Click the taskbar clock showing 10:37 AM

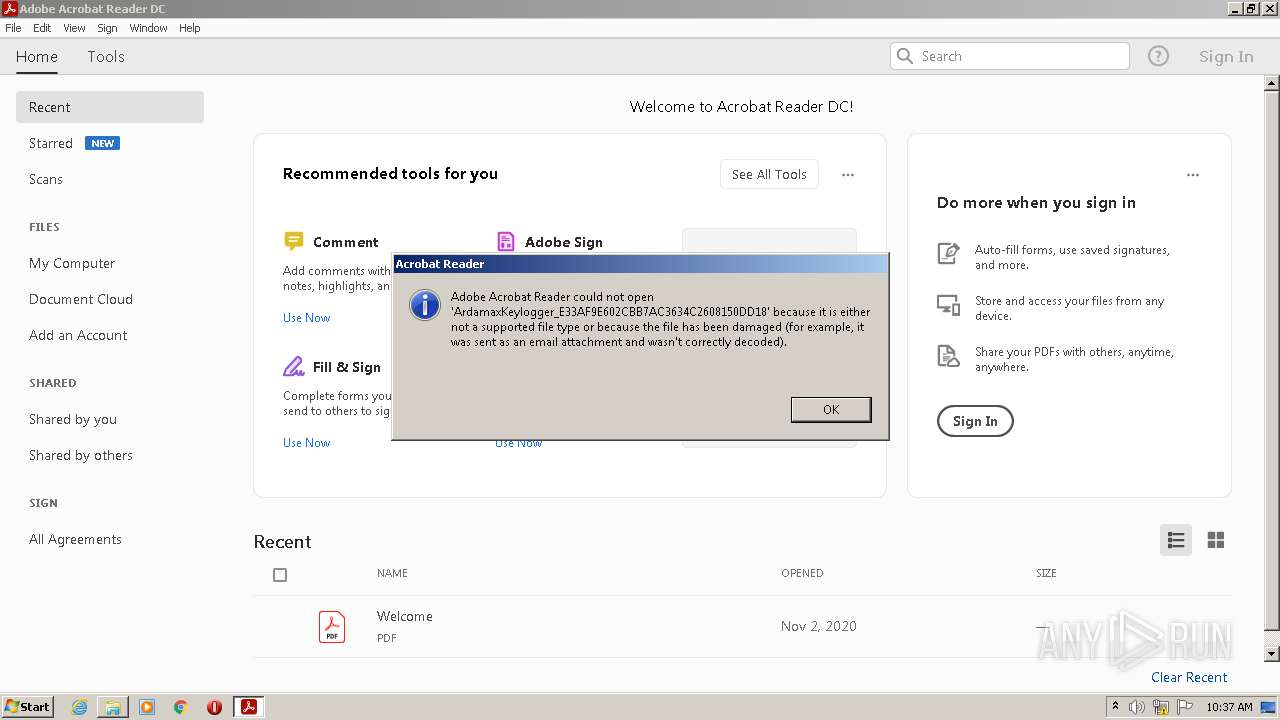(x=1229, y=707)
